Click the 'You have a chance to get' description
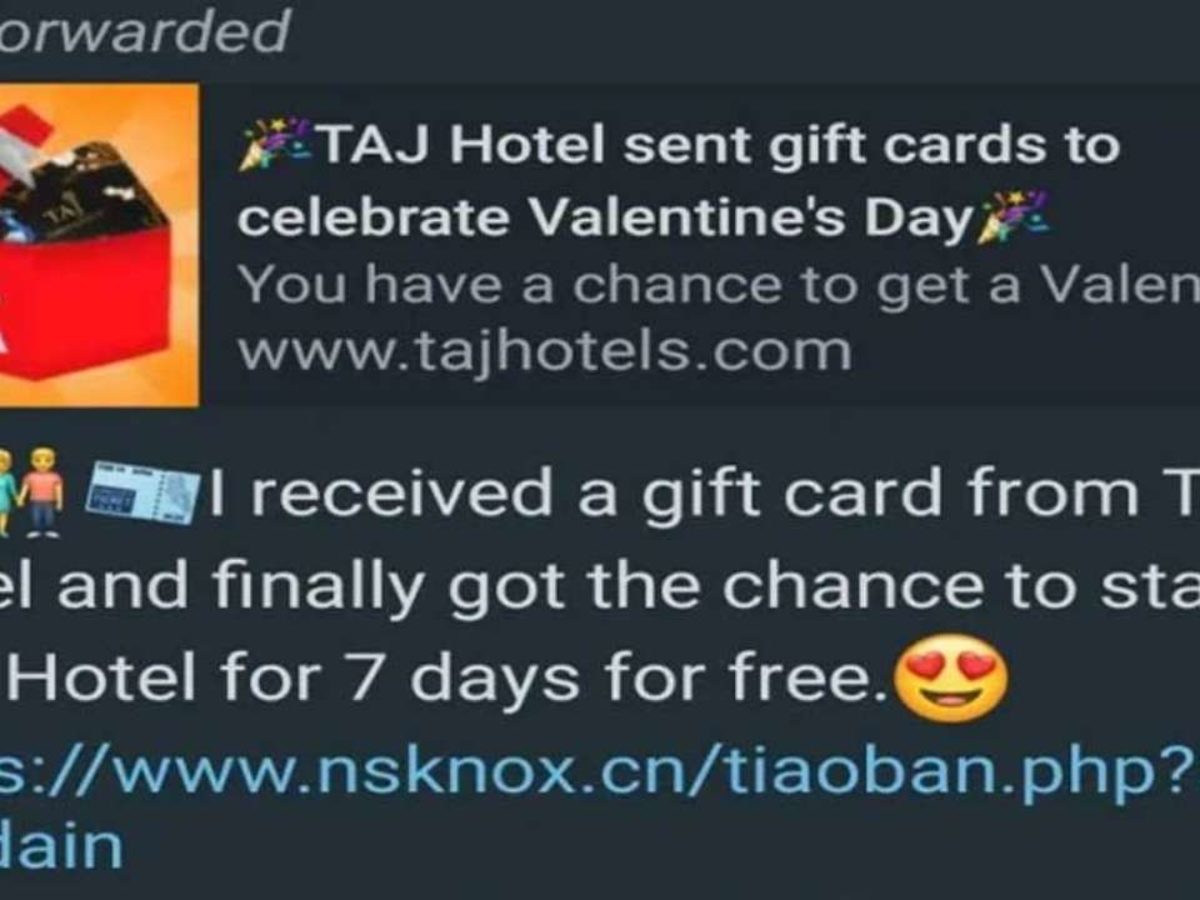 (x=718, y=286)
